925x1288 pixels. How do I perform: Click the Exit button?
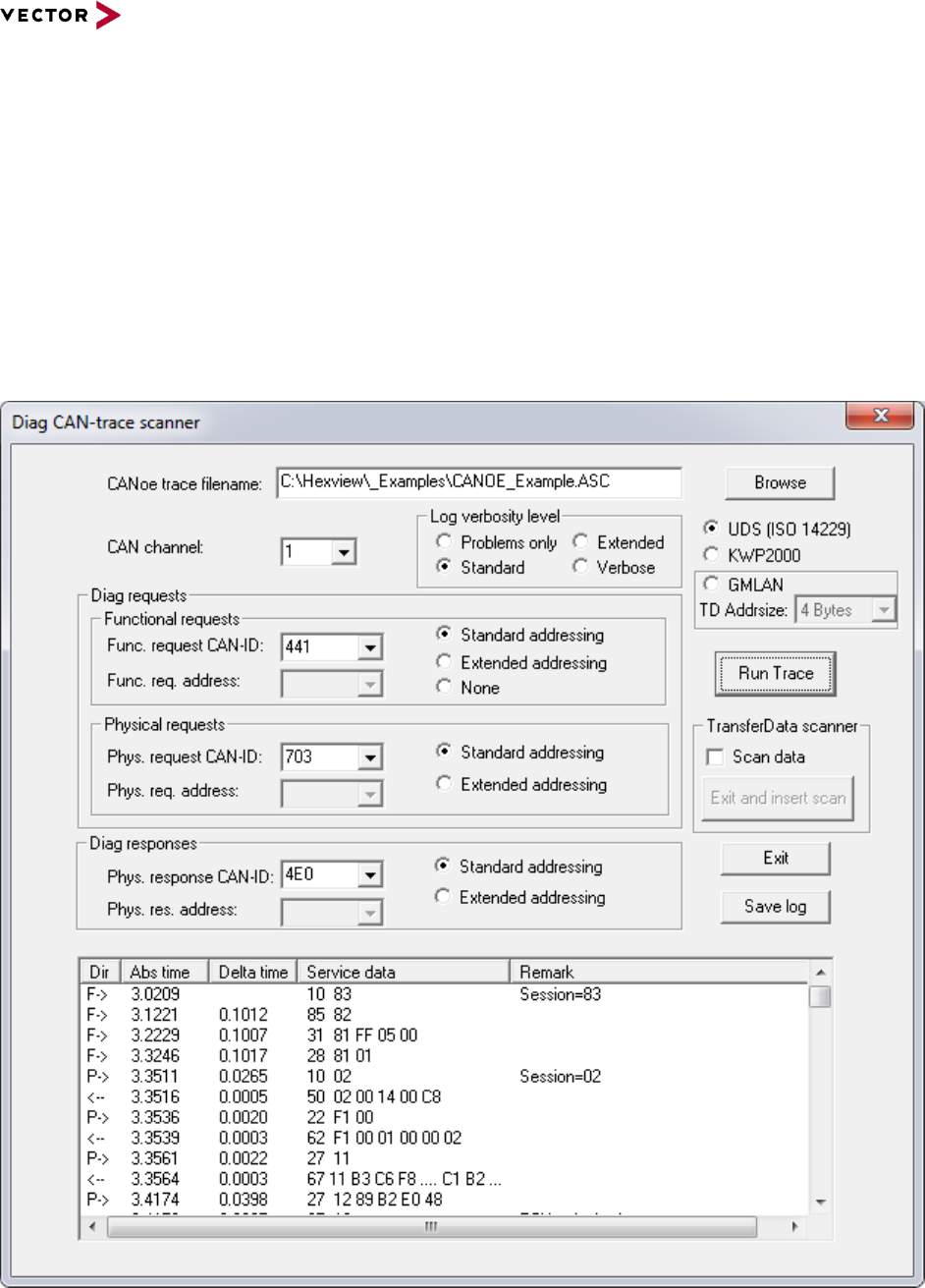776,858
